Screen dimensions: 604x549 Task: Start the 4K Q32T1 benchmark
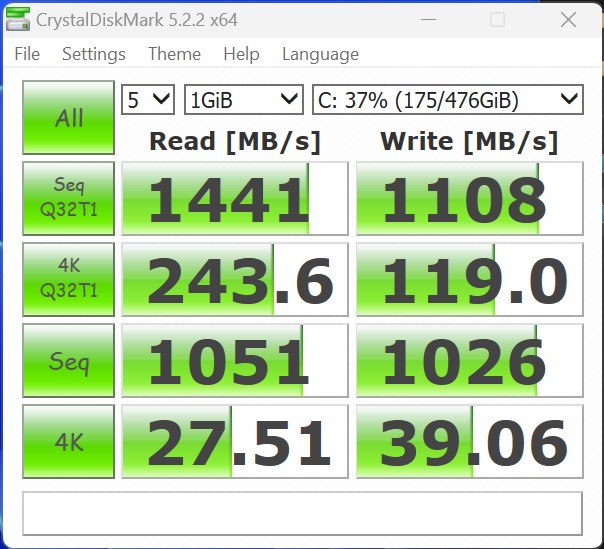coord(69,279)
